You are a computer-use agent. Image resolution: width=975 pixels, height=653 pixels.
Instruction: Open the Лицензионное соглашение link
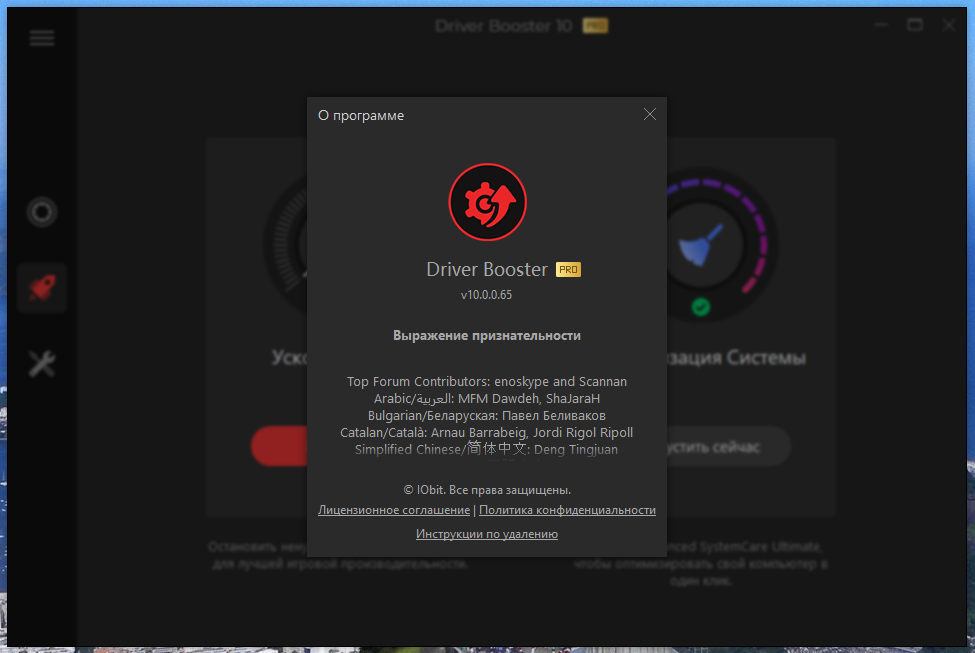[394, 510]
